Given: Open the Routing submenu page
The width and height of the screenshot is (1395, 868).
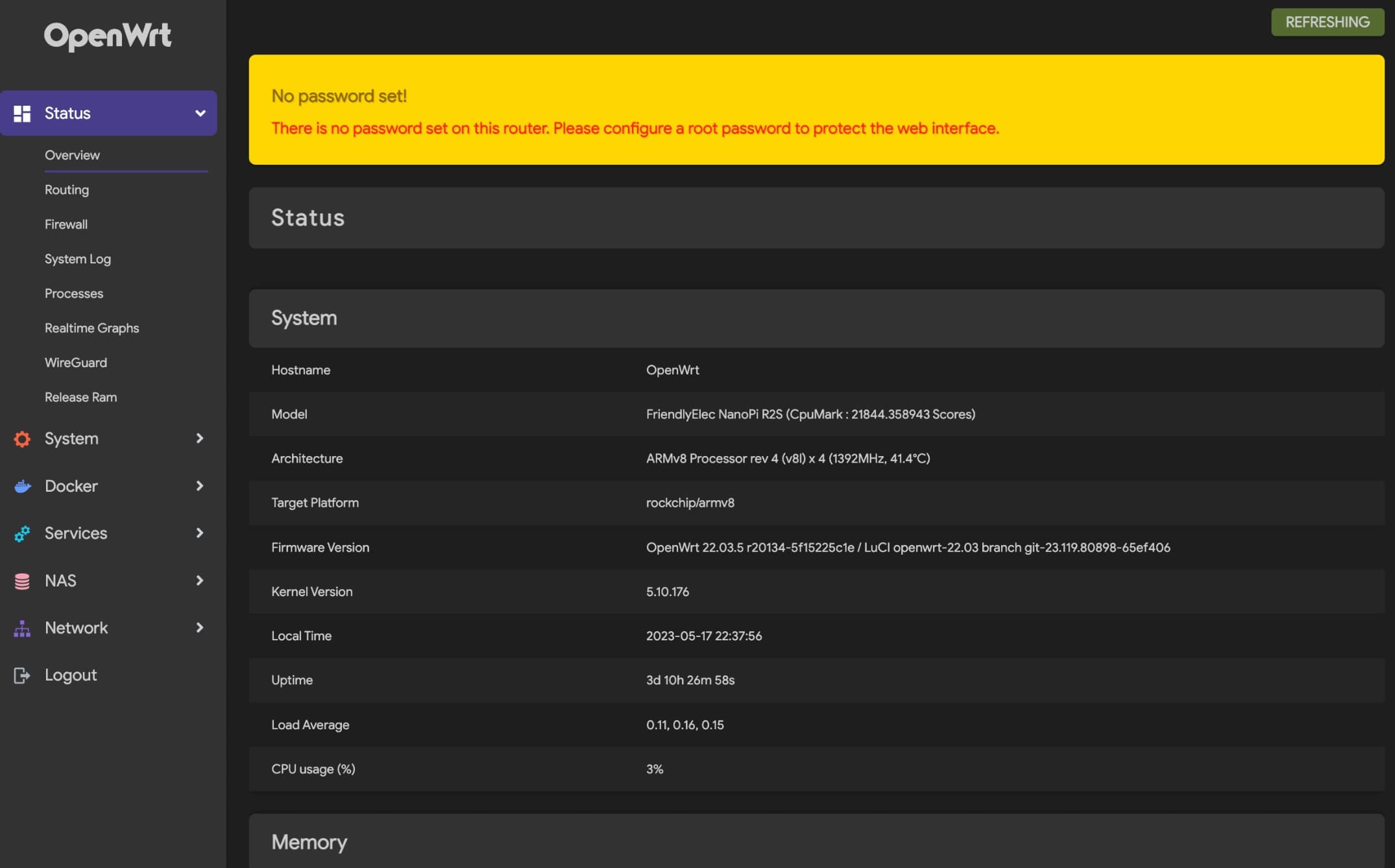Looking at the screenshot, I should tap(67, 190).
